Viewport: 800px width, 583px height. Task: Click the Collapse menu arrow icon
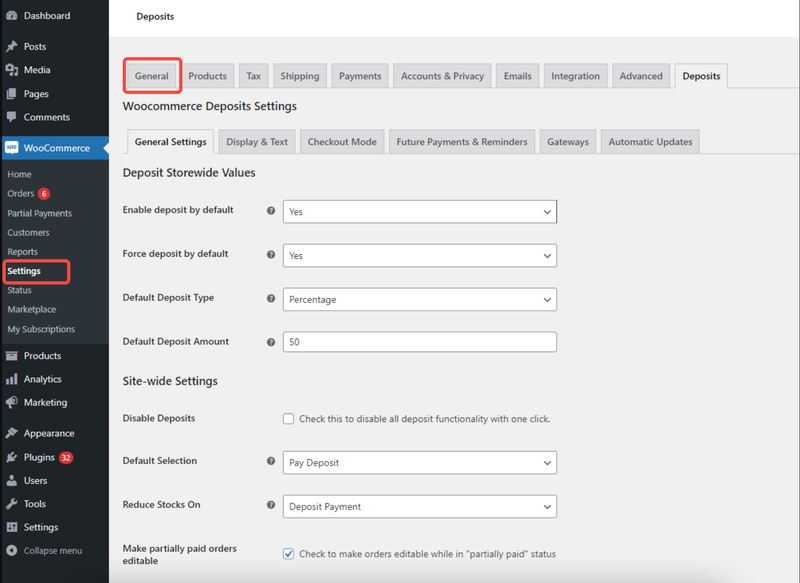(x=12, y=551)
